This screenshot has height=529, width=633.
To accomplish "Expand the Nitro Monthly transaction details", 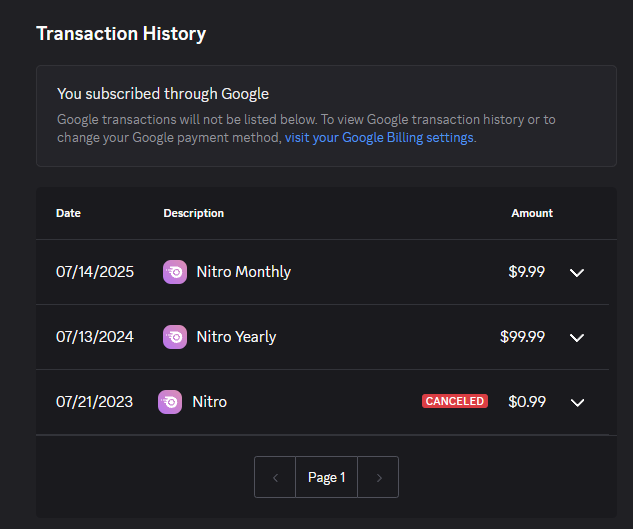I will click(577, 273).
